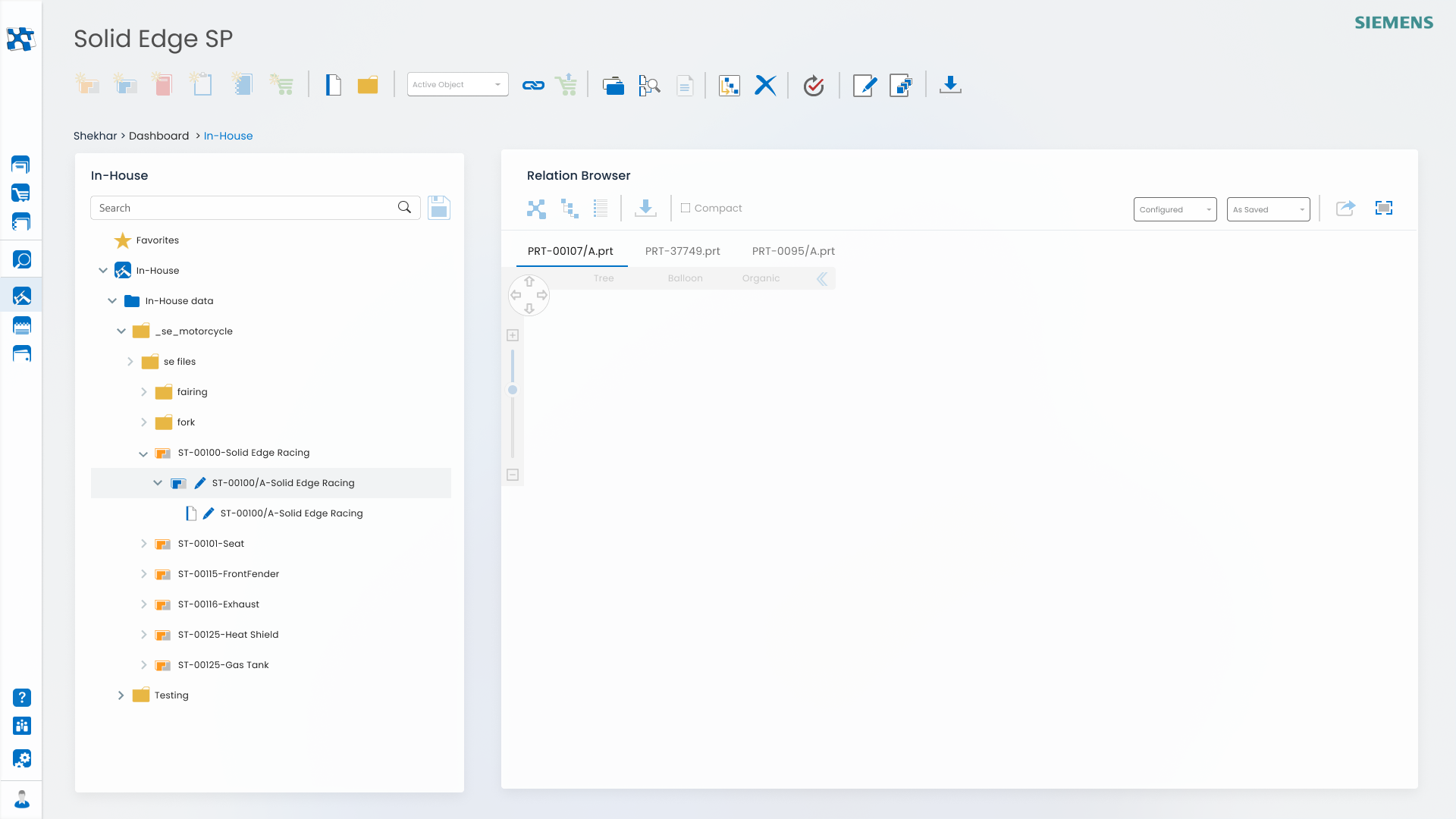Collapse the ST-00100-Solid Edge Racing item
This screenshot has height=819, width=1456.
(x=143, y=453)
